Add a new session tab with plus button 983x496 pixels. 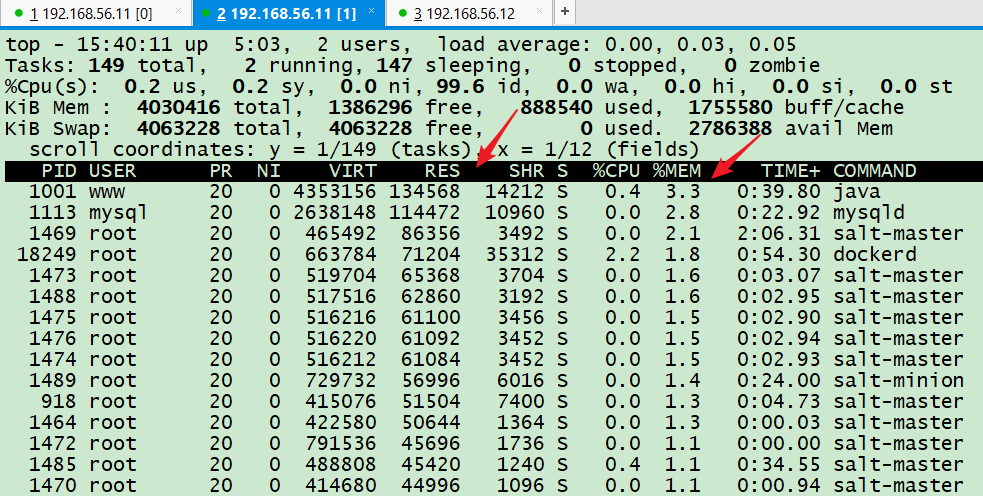coord(565,11)
